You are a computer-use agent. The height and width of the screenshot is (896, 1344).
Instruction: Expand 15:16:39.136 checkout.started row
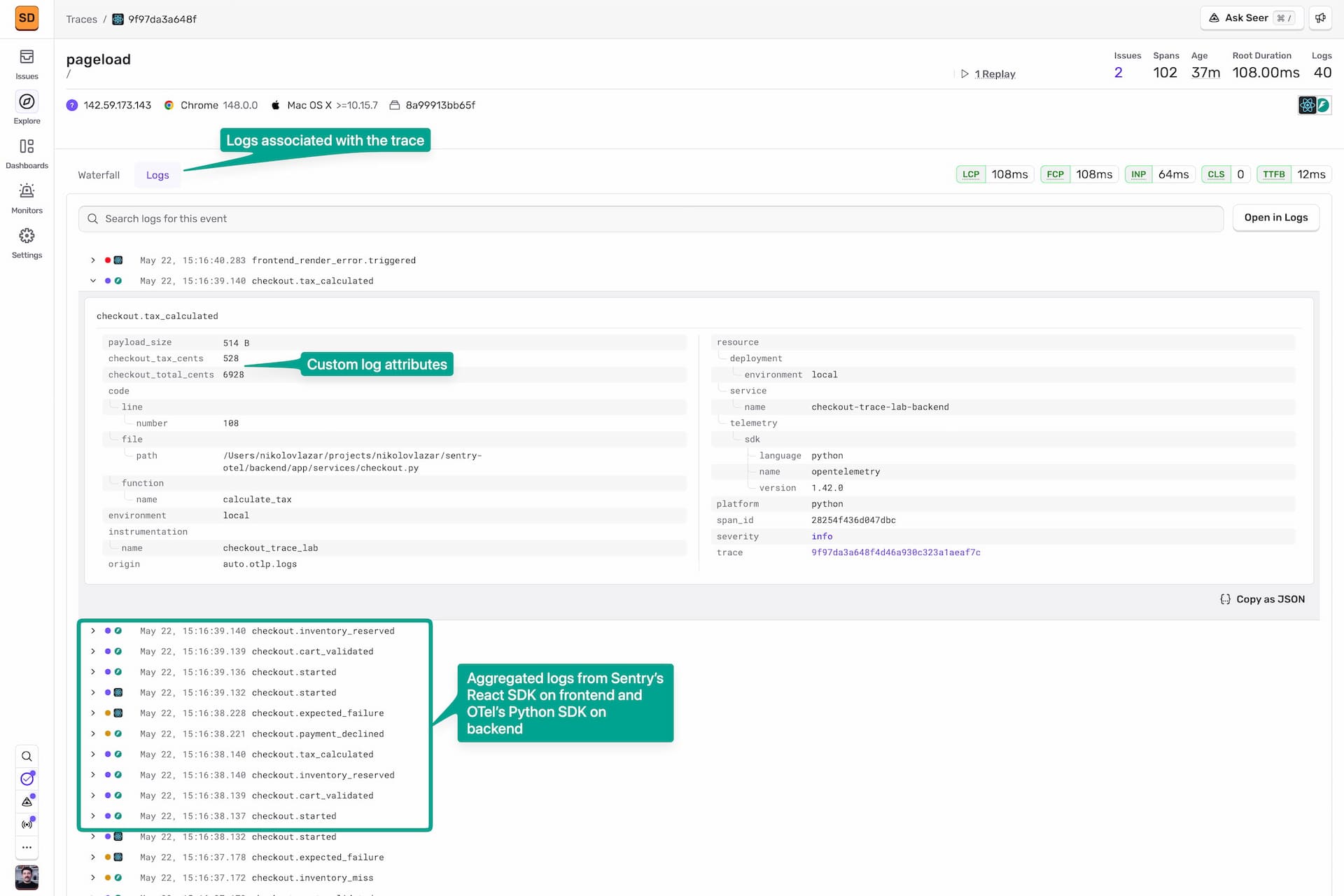93,672
